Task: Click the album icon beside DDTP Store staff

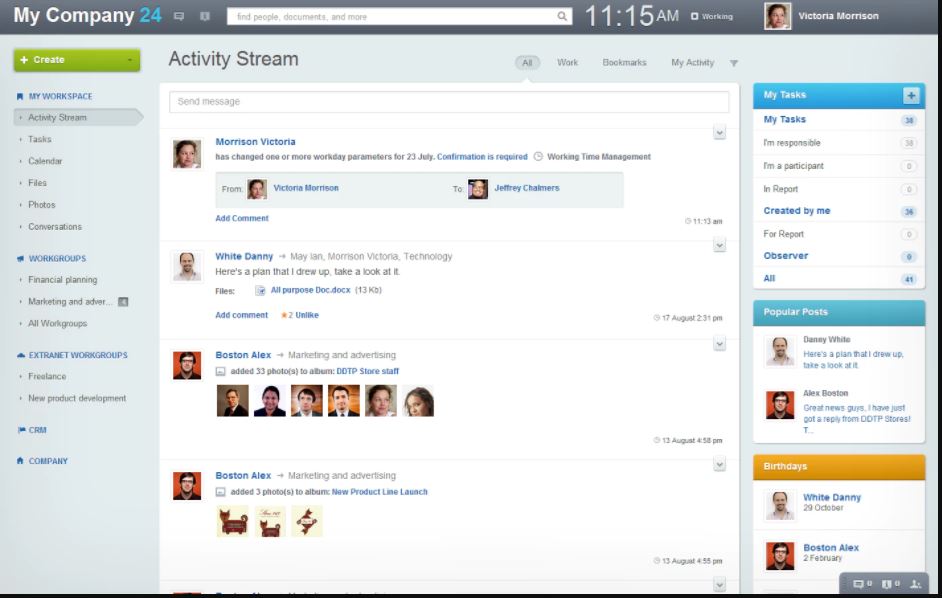Action: [220, 371]
